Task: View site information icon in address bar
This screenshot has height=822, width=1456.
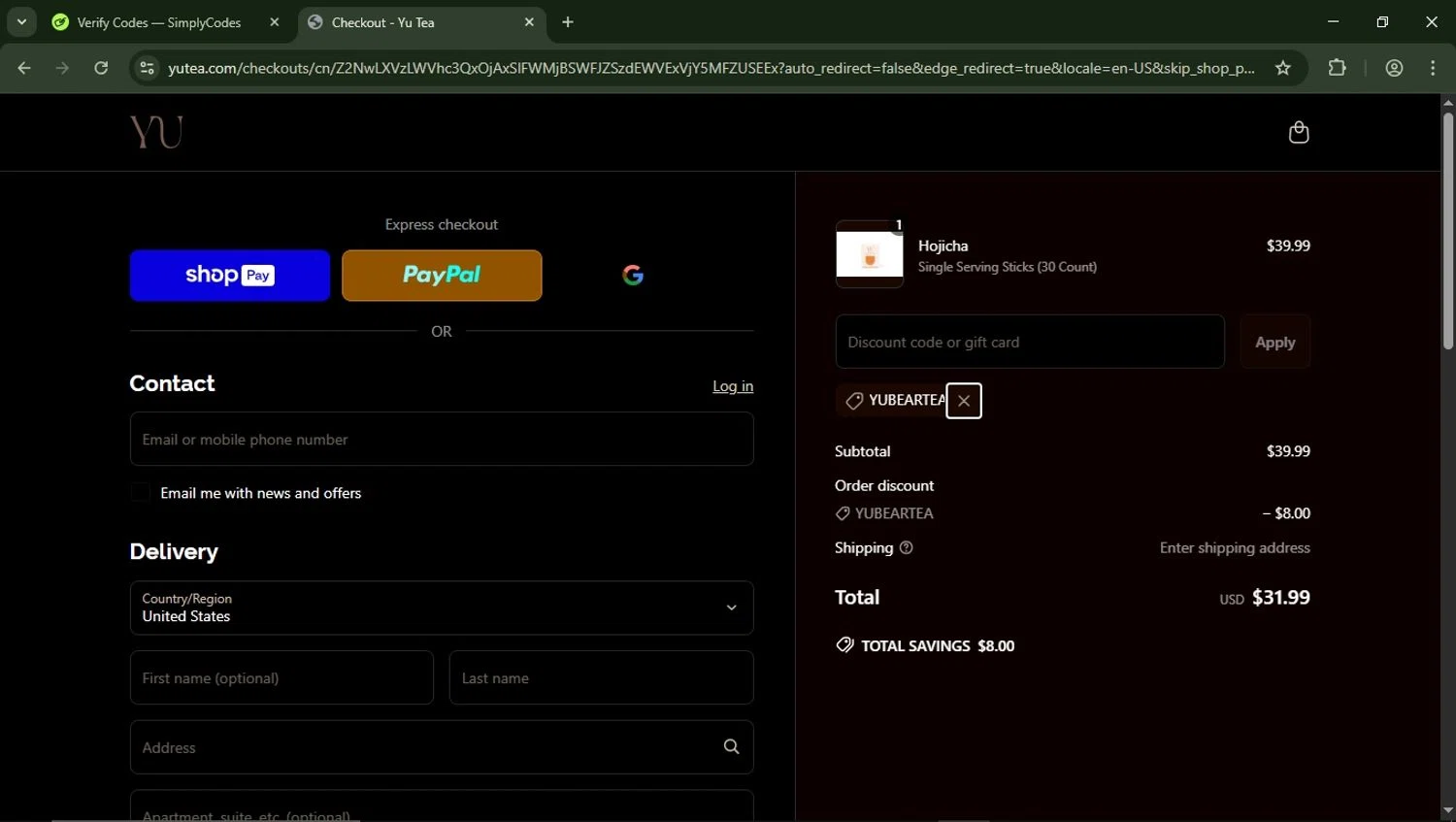Action: pos(147,68)
